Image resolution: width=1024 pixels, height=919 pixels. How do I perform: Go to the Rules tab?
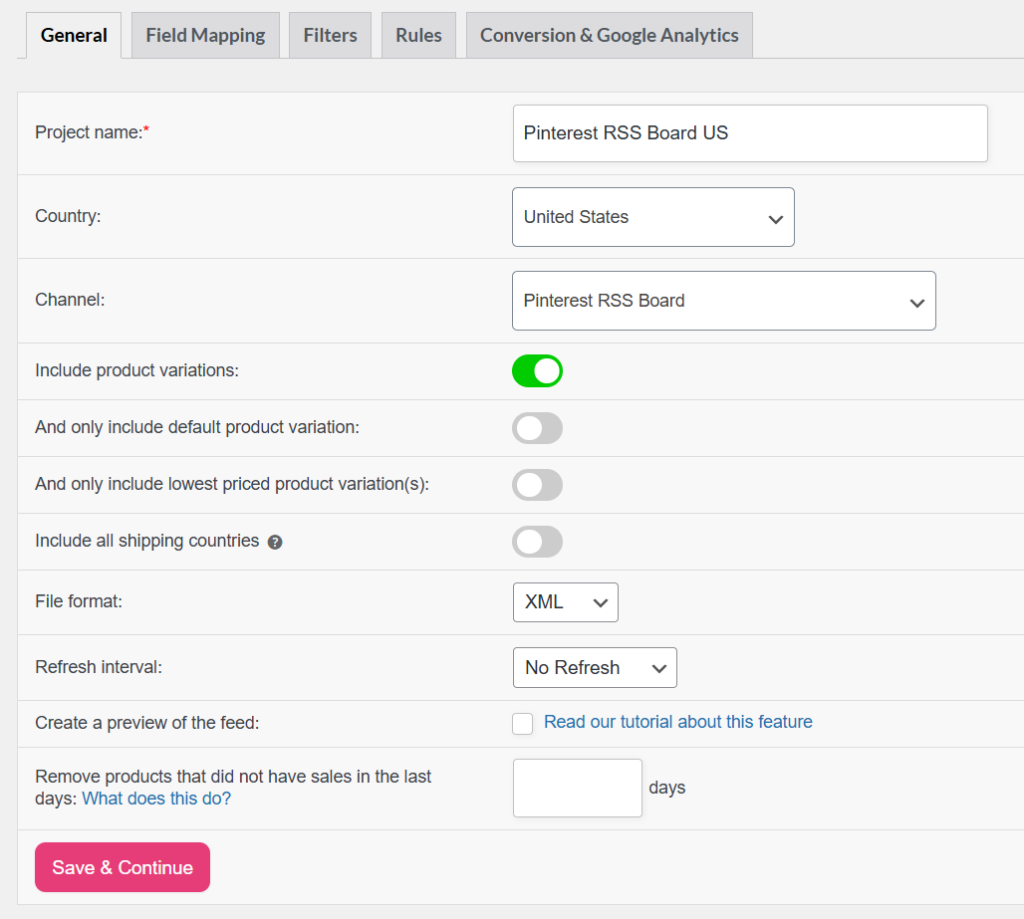pyautogui.click(x=419, y=35)
